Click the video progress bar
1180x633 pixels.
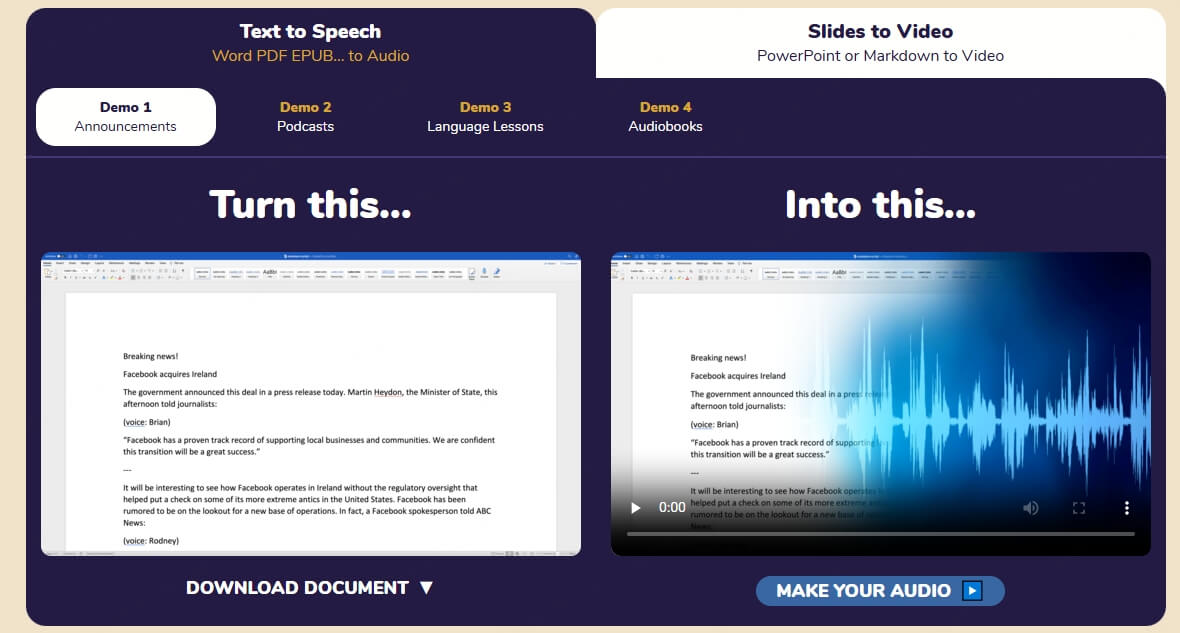click(880, 534)
